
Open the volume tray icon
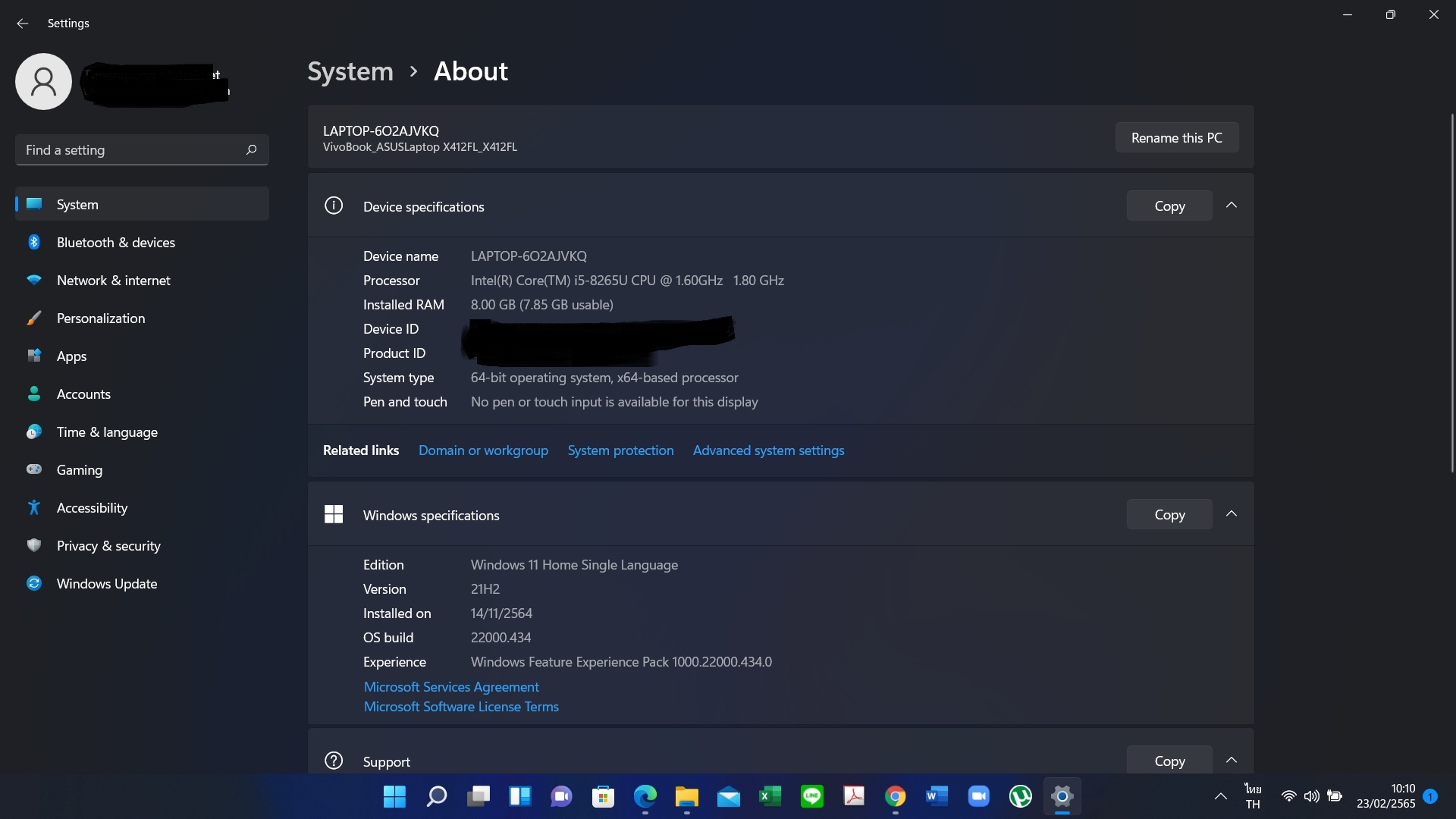[1311, 797]
